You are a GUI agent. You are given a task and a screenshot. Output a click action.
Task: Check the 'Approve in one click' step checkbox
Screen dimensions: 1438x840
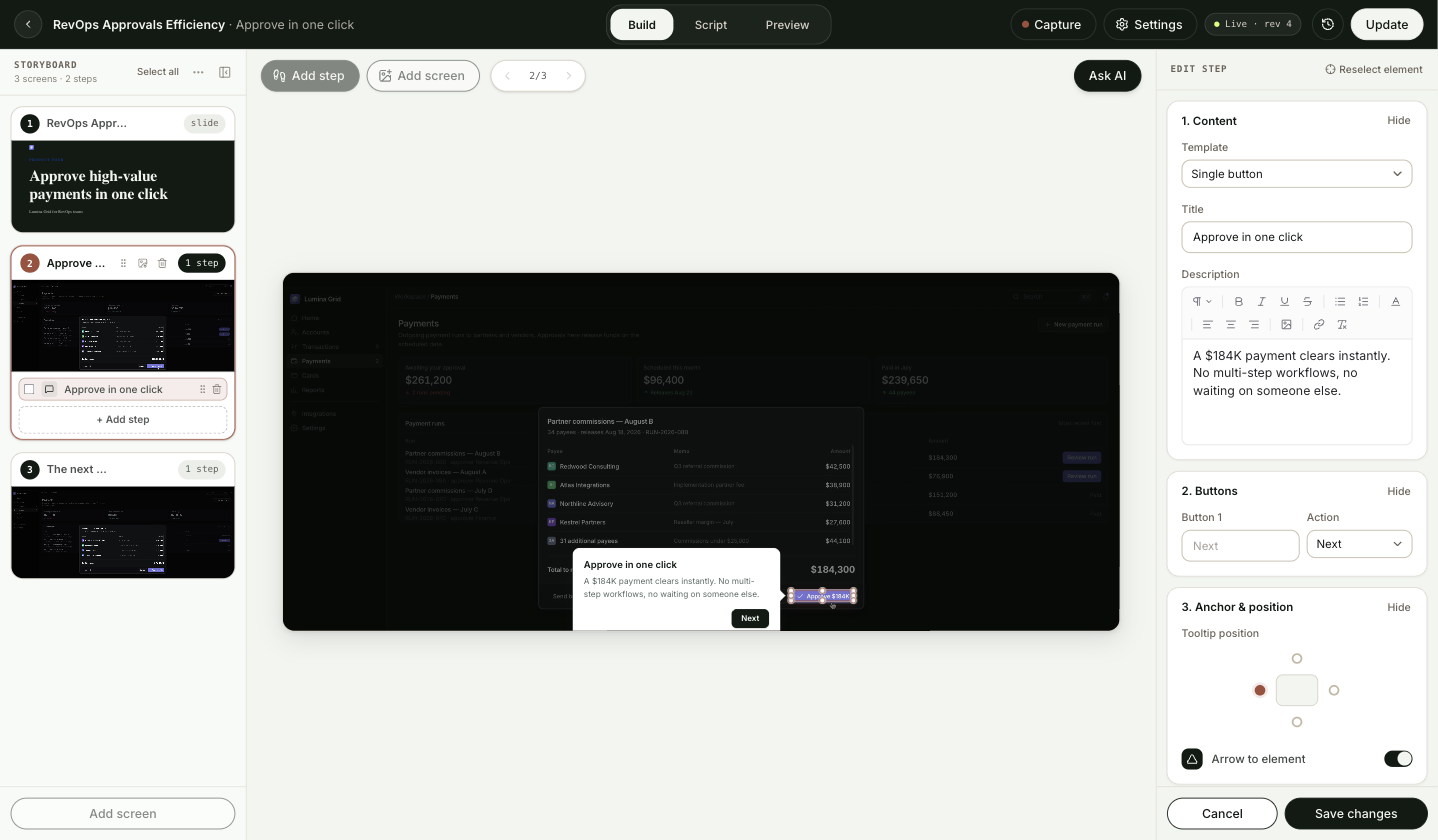[x=29, y=389]
